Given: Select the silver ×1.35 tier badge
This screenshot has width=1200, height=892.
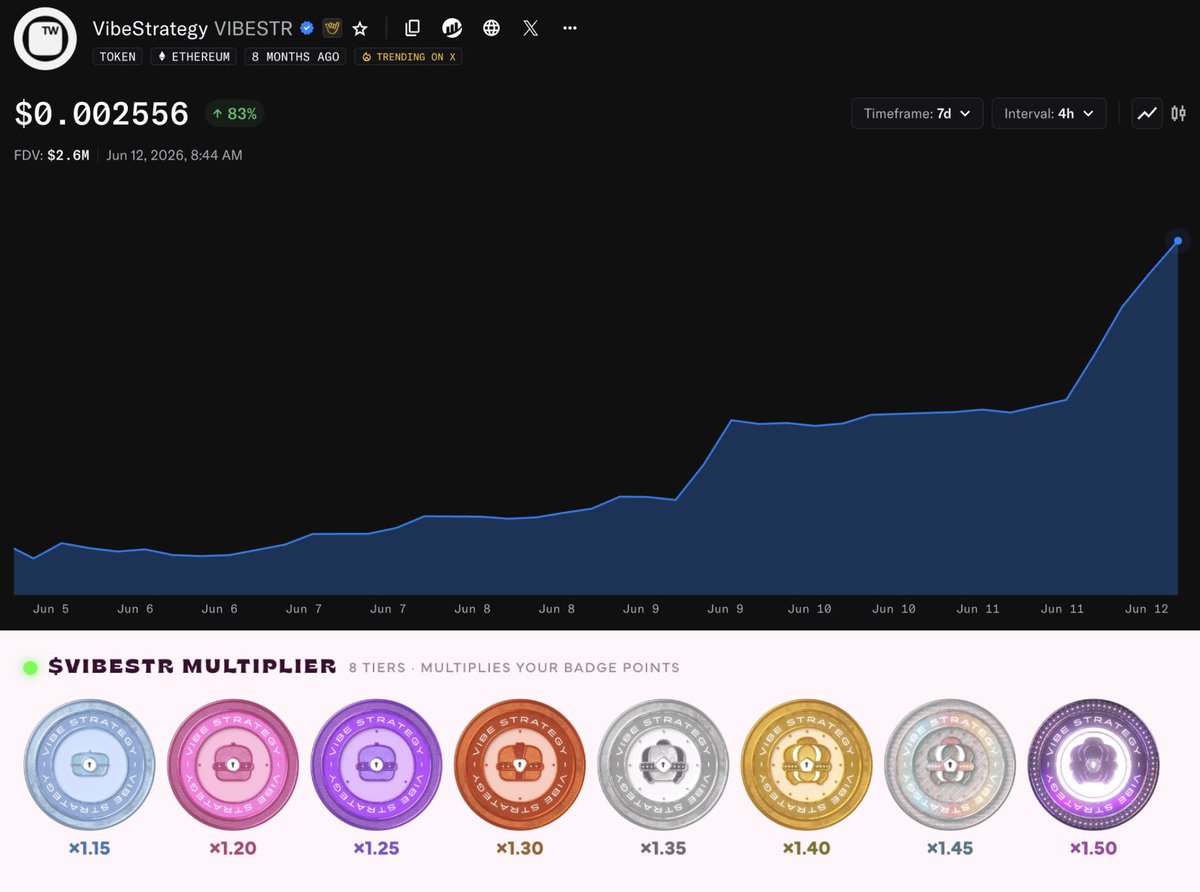Looking at the screenshot, I should [664, 763].
